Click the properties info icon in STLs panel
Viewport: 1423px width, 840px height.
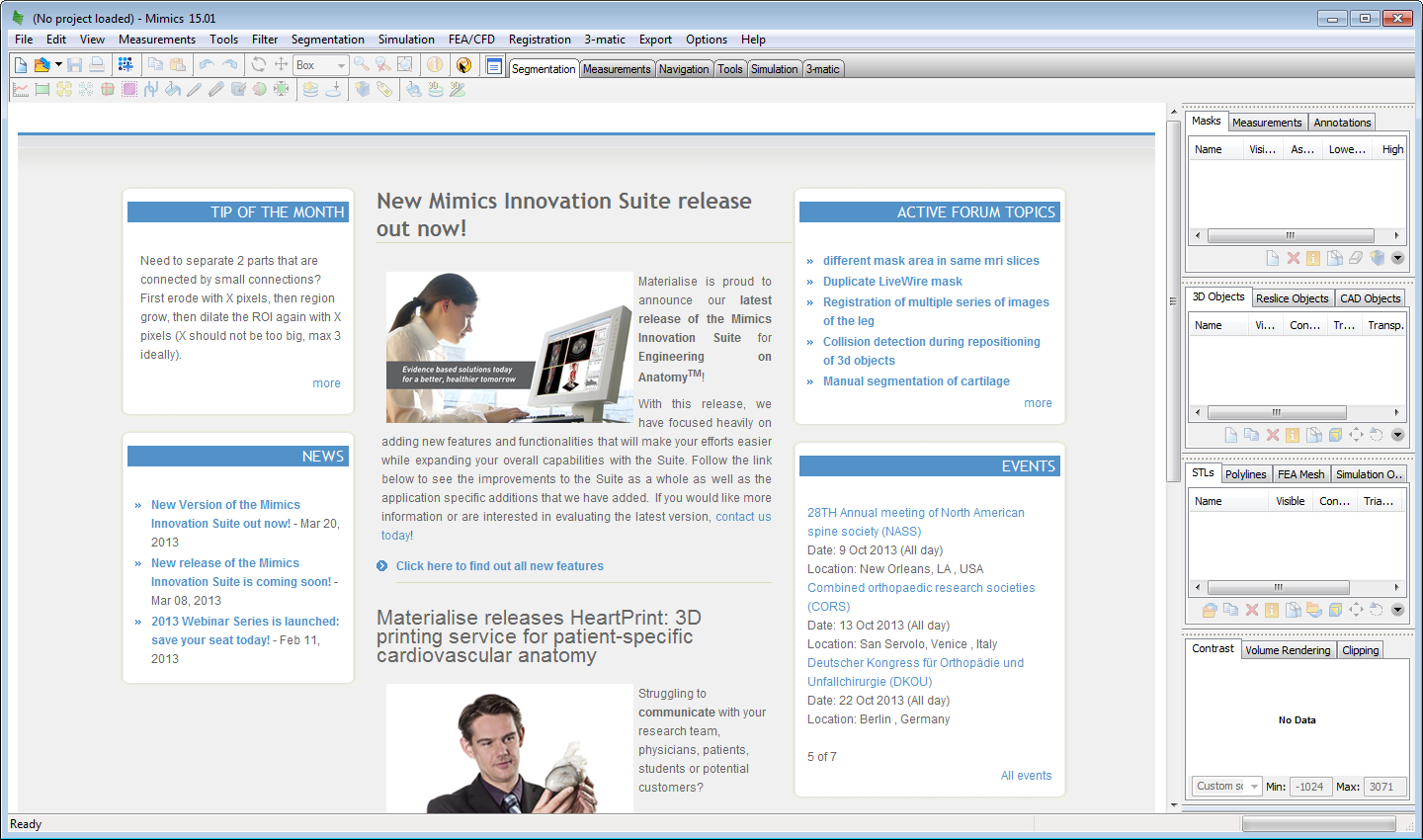(x=1271, y=610)
